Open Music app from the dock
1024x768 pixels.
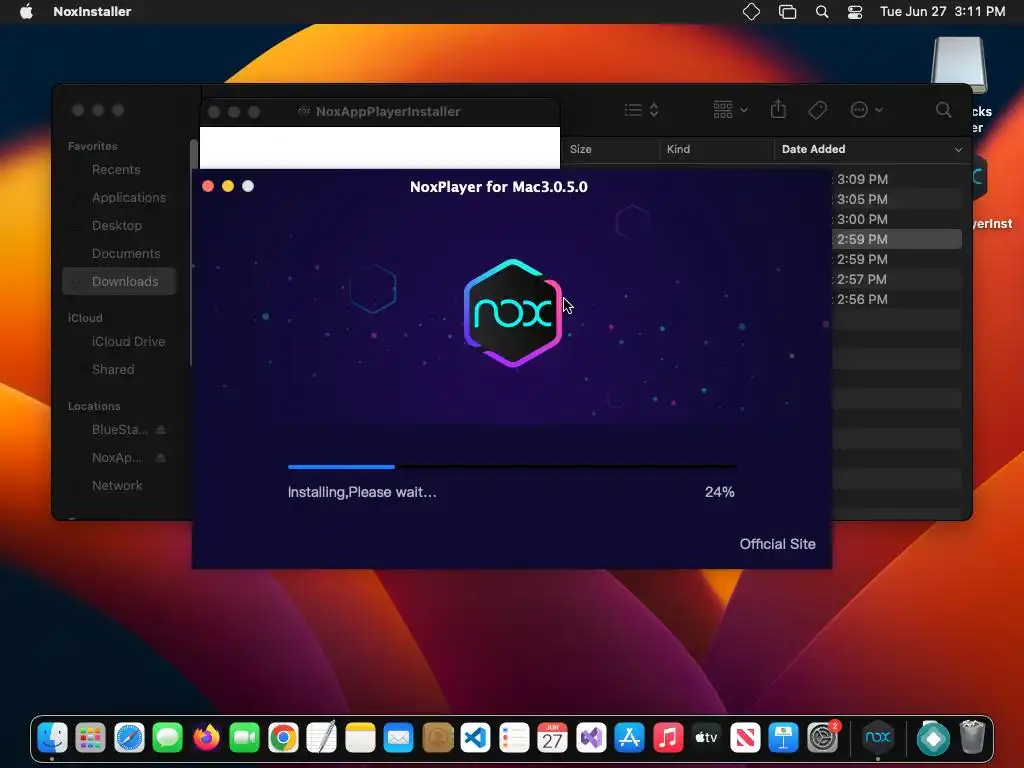tap(667, 738)
